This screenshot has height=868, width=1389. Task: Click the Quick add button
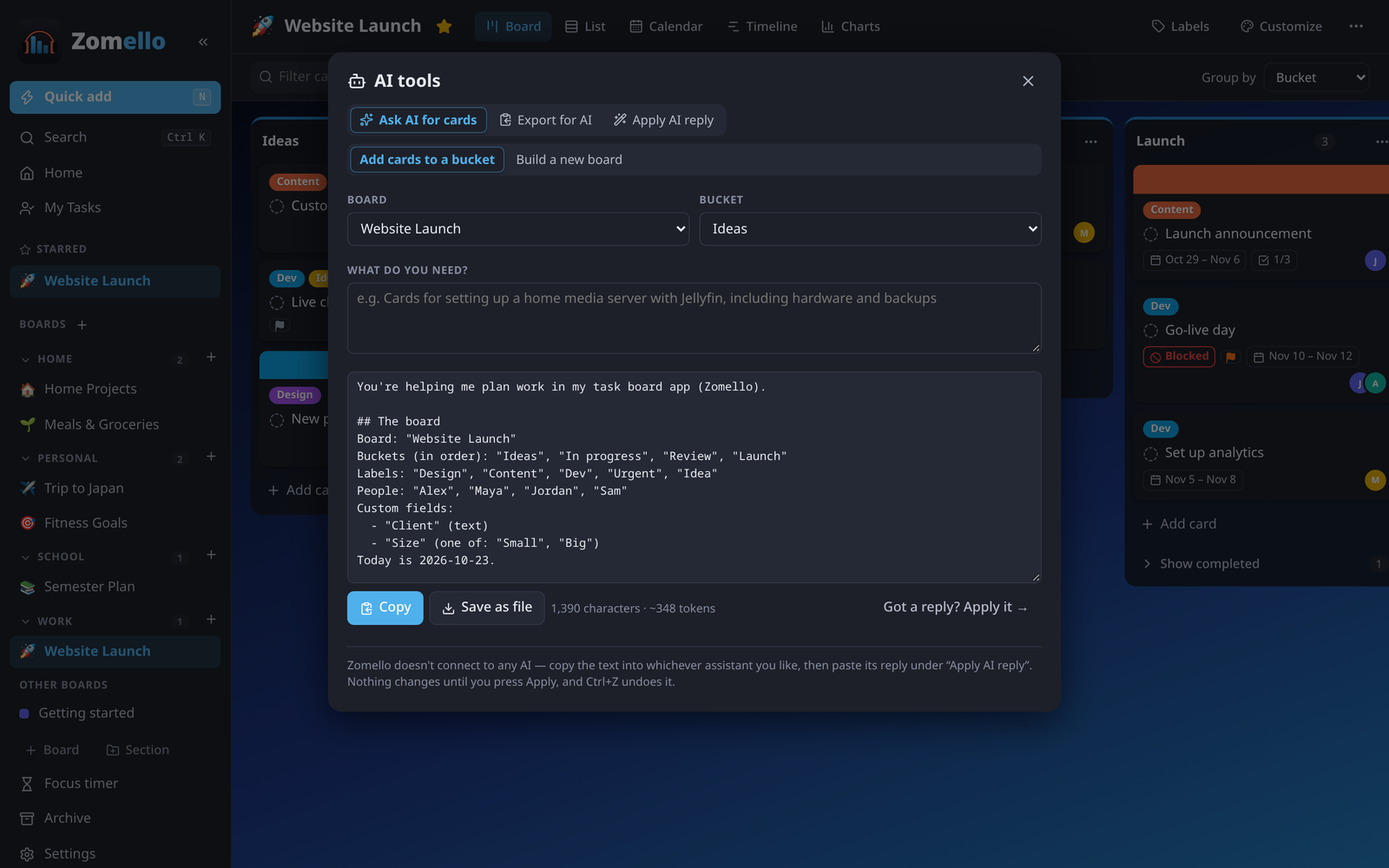(115, 97)
